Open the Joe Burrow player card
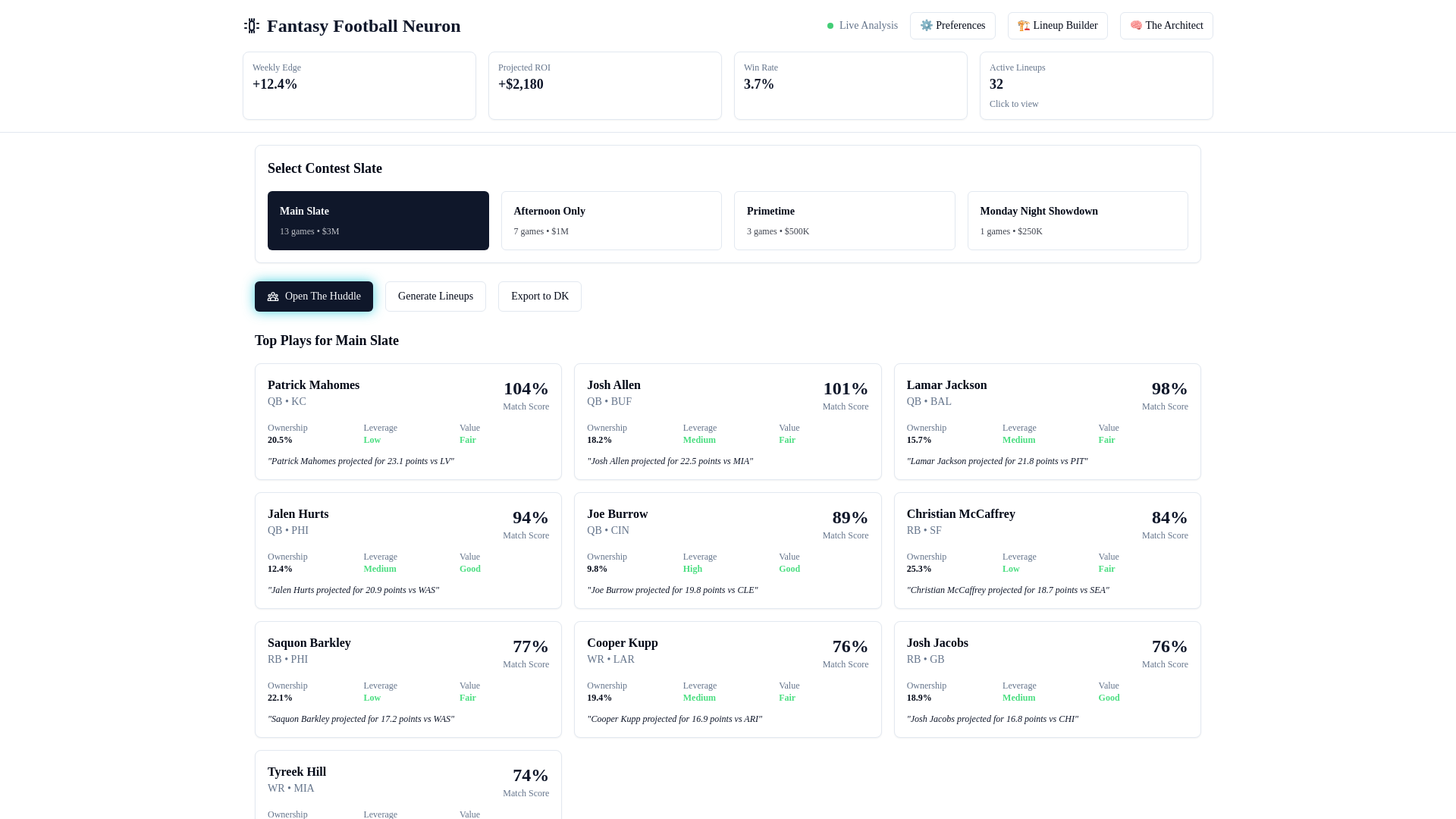 point(728,551)
